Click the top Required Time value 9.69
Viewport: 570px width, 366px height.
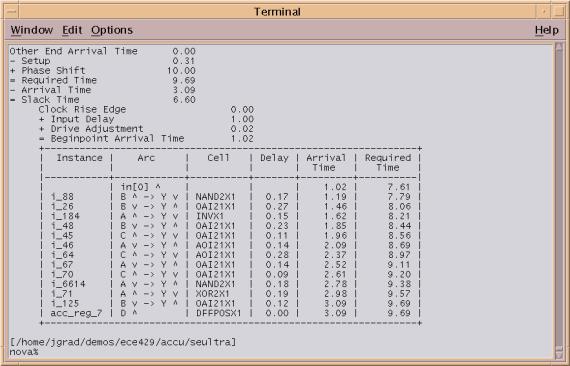point(184,80)
